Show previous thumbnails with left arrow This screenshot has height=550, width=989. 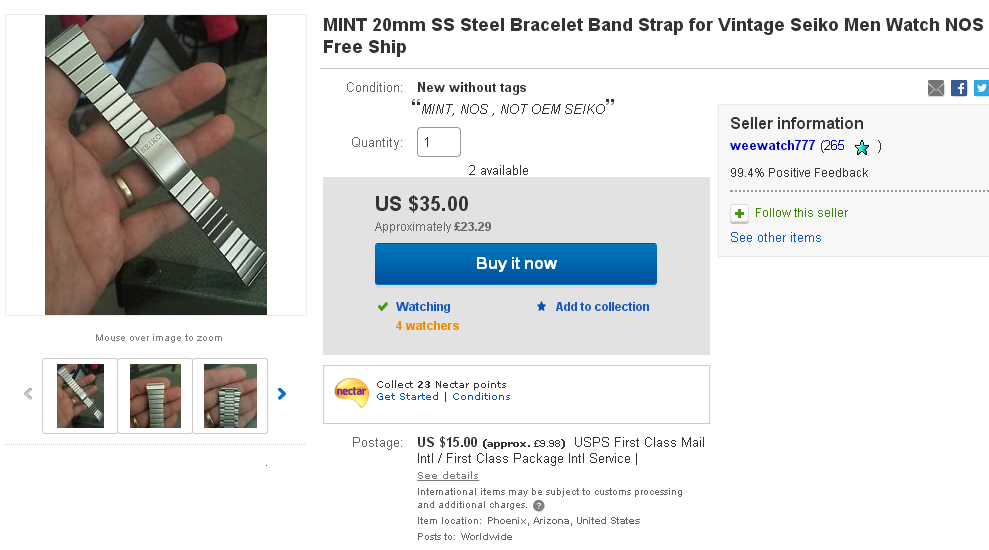coord(28,394)
